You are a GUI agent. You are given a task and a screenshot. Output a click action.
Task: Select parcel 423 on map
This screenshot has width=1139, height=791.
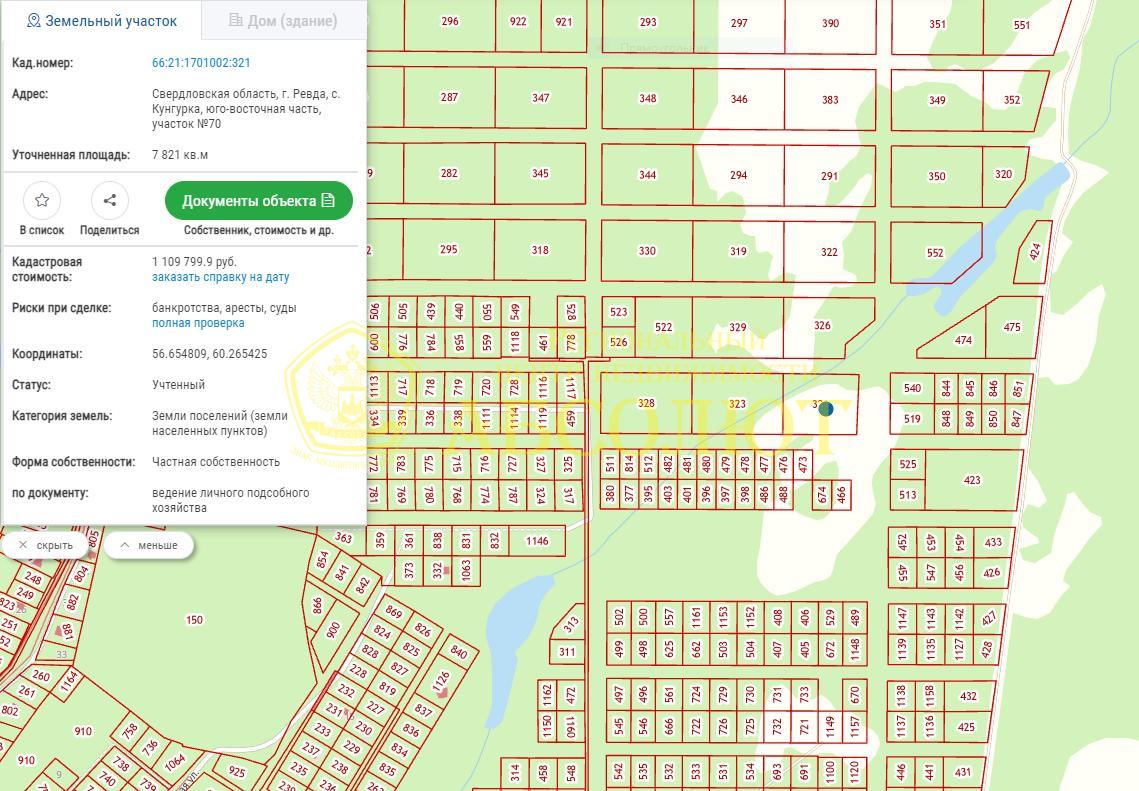pyautogui.click(x=973, y=480)
